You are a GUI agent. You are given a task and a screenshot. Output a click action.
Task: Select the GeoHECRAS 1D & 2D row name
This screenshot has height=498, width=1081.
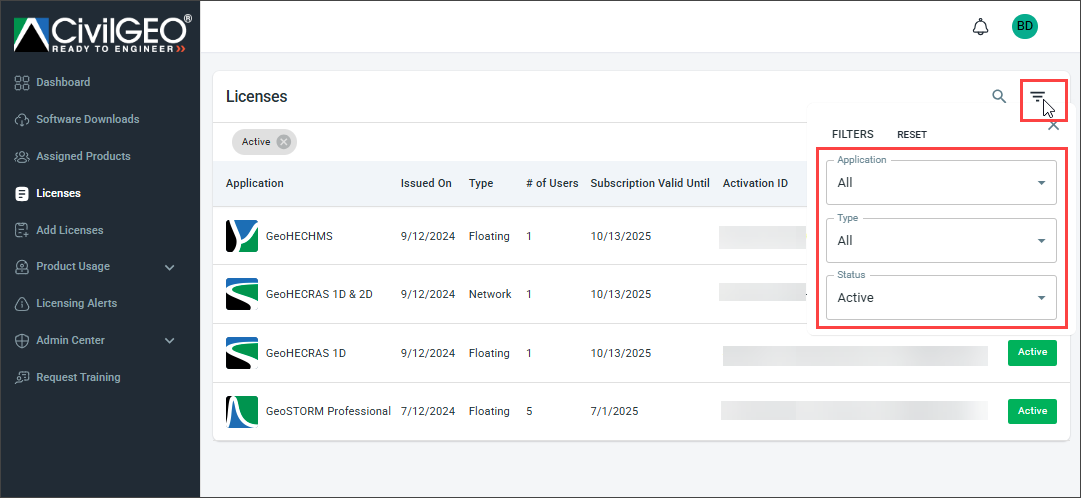[319, 294]
